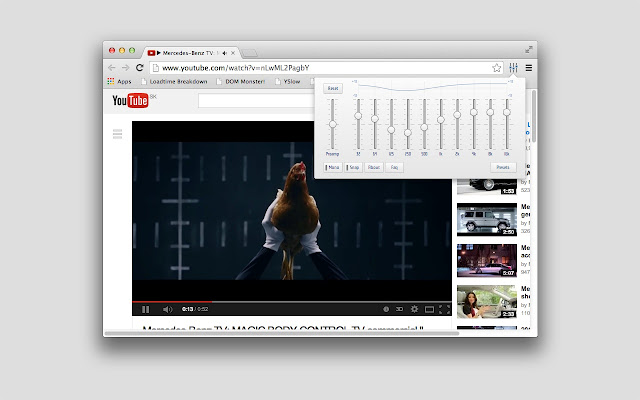
Task: Open the equalizer Presets list
Action: click(x=503, y=167)
